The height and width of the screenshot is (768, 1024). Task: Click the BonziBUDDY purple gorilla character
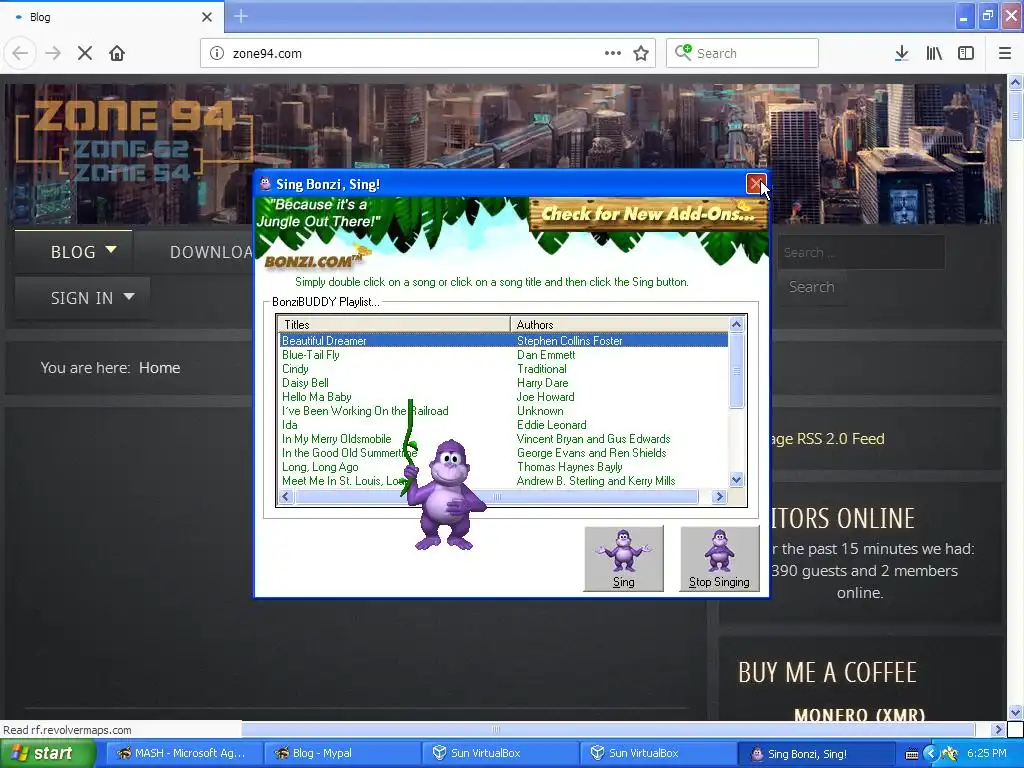click(446, 495)
